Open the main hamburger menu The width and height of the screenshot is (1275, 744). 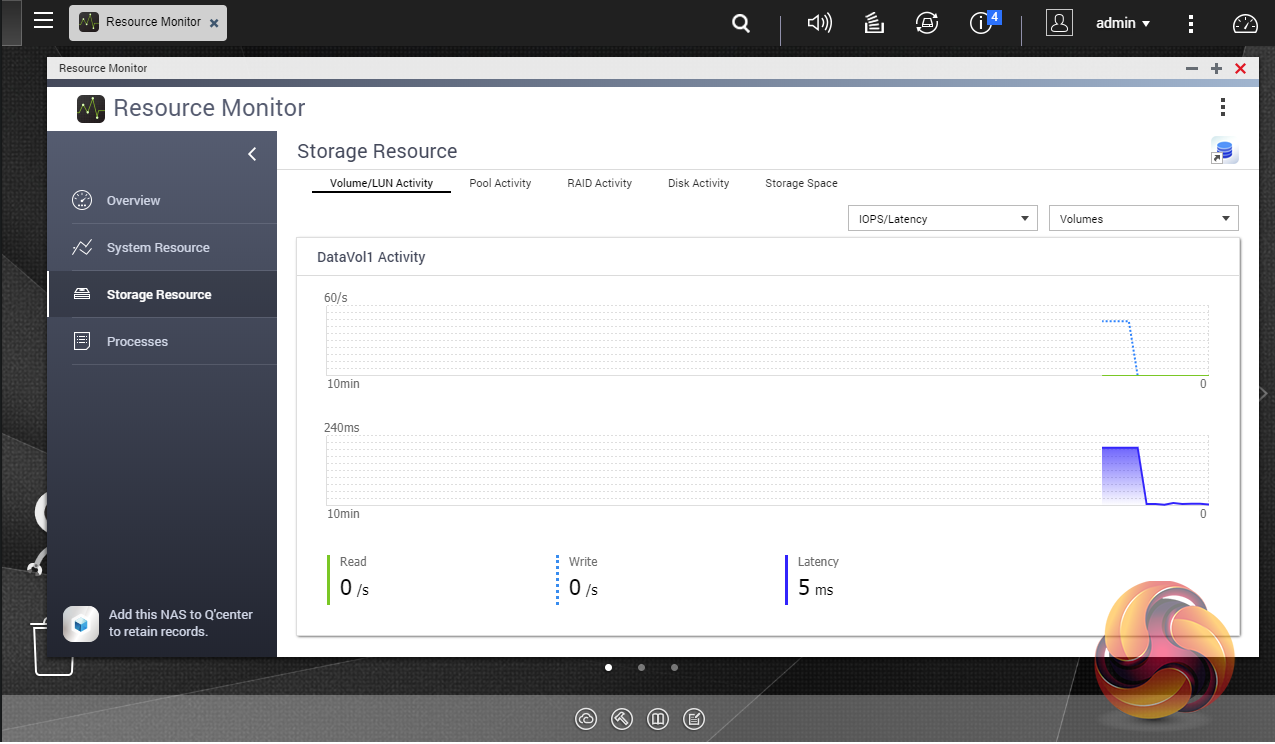click(x=43, y=21)
